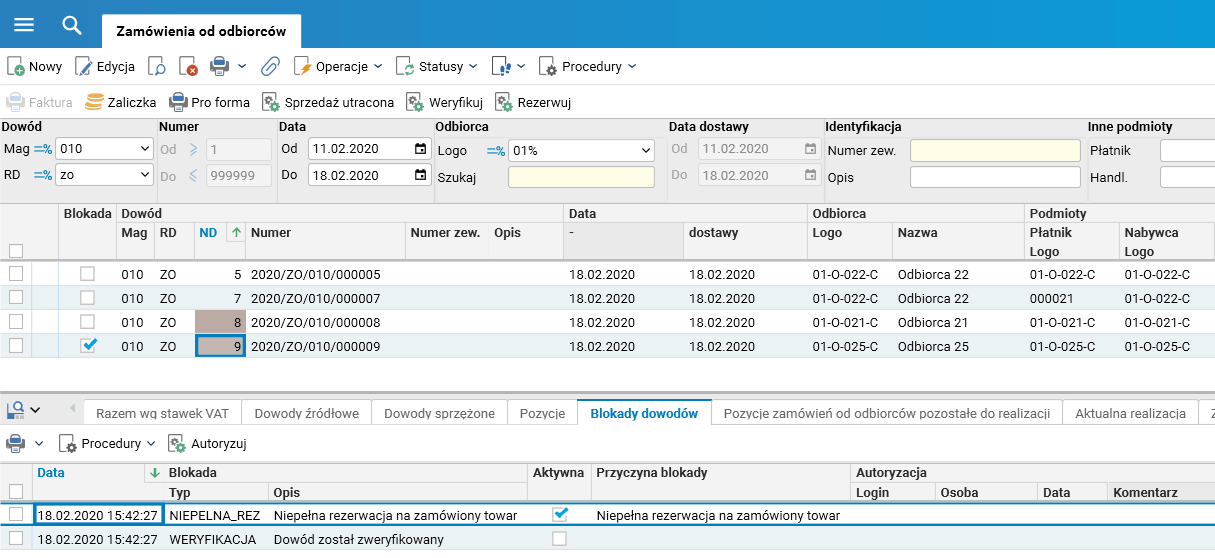
Task: Sort blocks by Data column arrow
Action: click(x=155, y=472)
